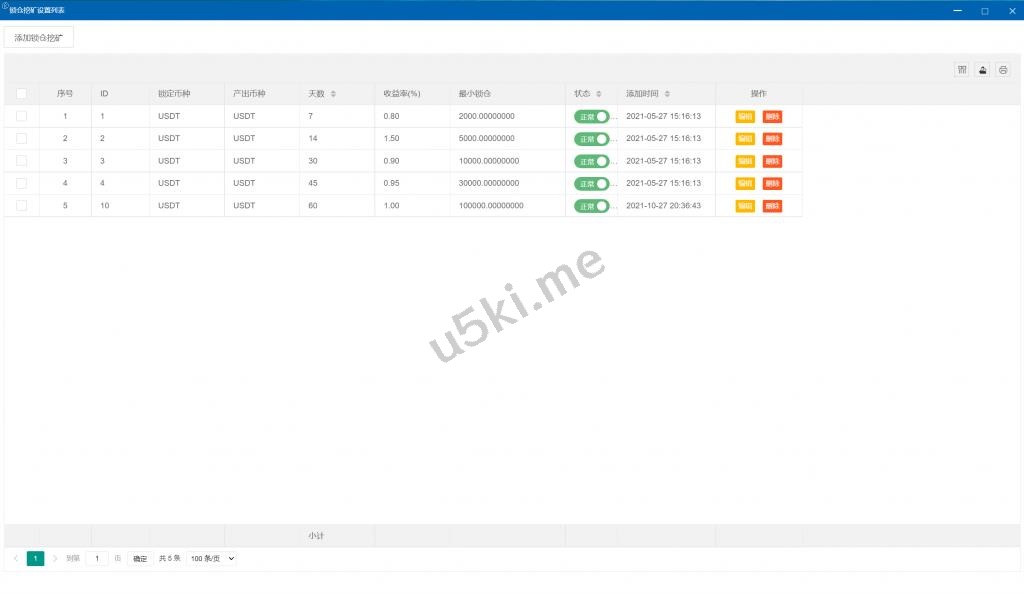
Task: Toggle status switch for the 7-day row
Action: point(592,116)
